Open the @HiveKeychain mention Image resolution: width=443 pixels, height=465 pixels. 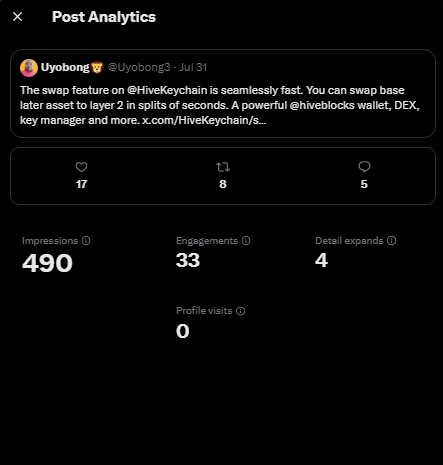[167, 90]
